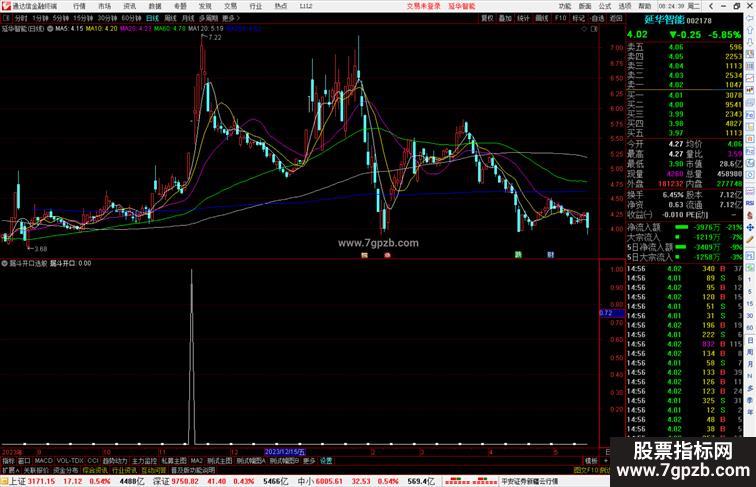Click the 窗口 tab in indicator bar
Image resolution: width=756 pixels, height=487 pixels.
pos(24,461)
